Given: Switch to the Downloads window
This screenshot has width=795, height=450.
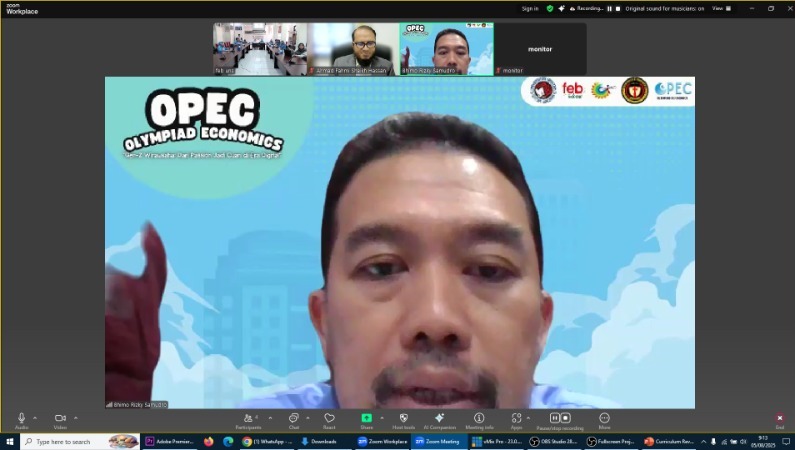Looking at the screenshot, I should [x=323, y=441].
